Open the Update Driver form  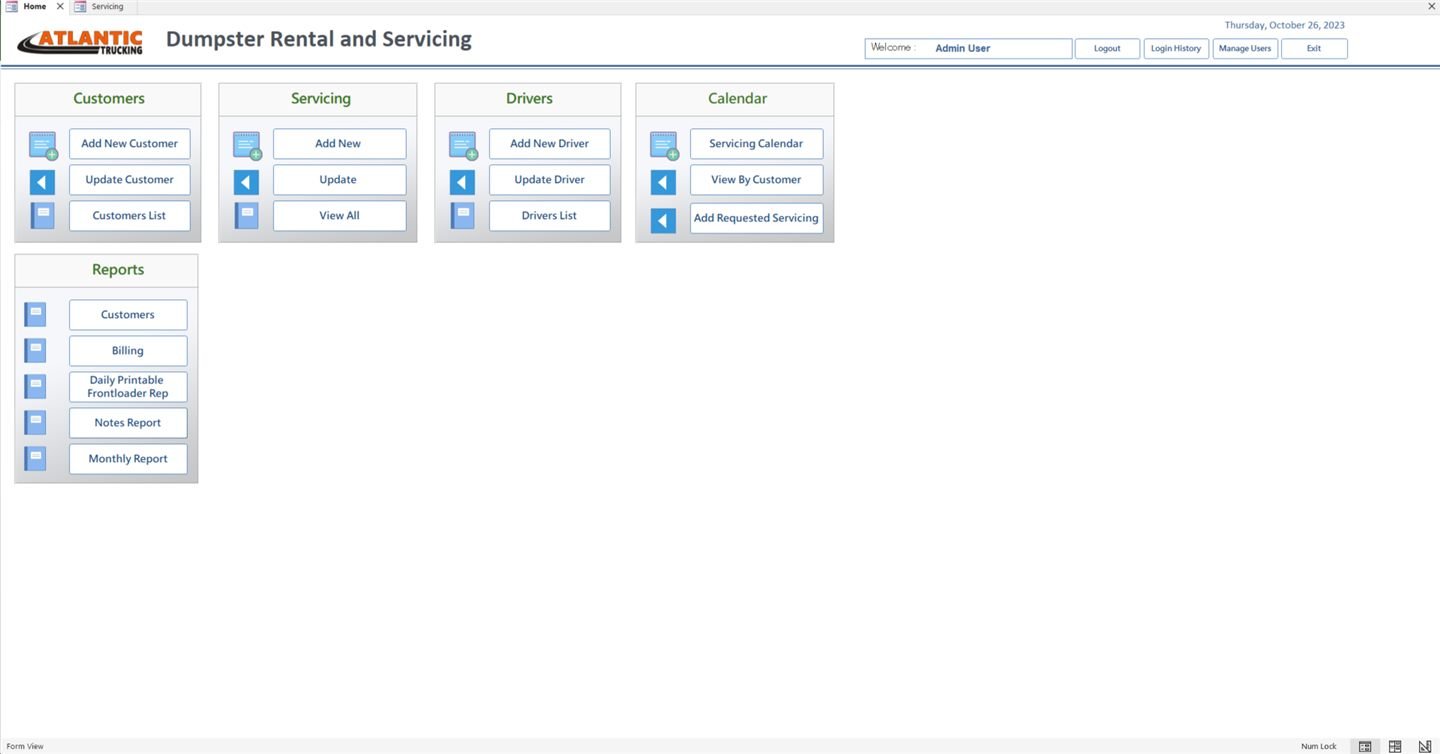pyautogui.click(x=549, y=179)
